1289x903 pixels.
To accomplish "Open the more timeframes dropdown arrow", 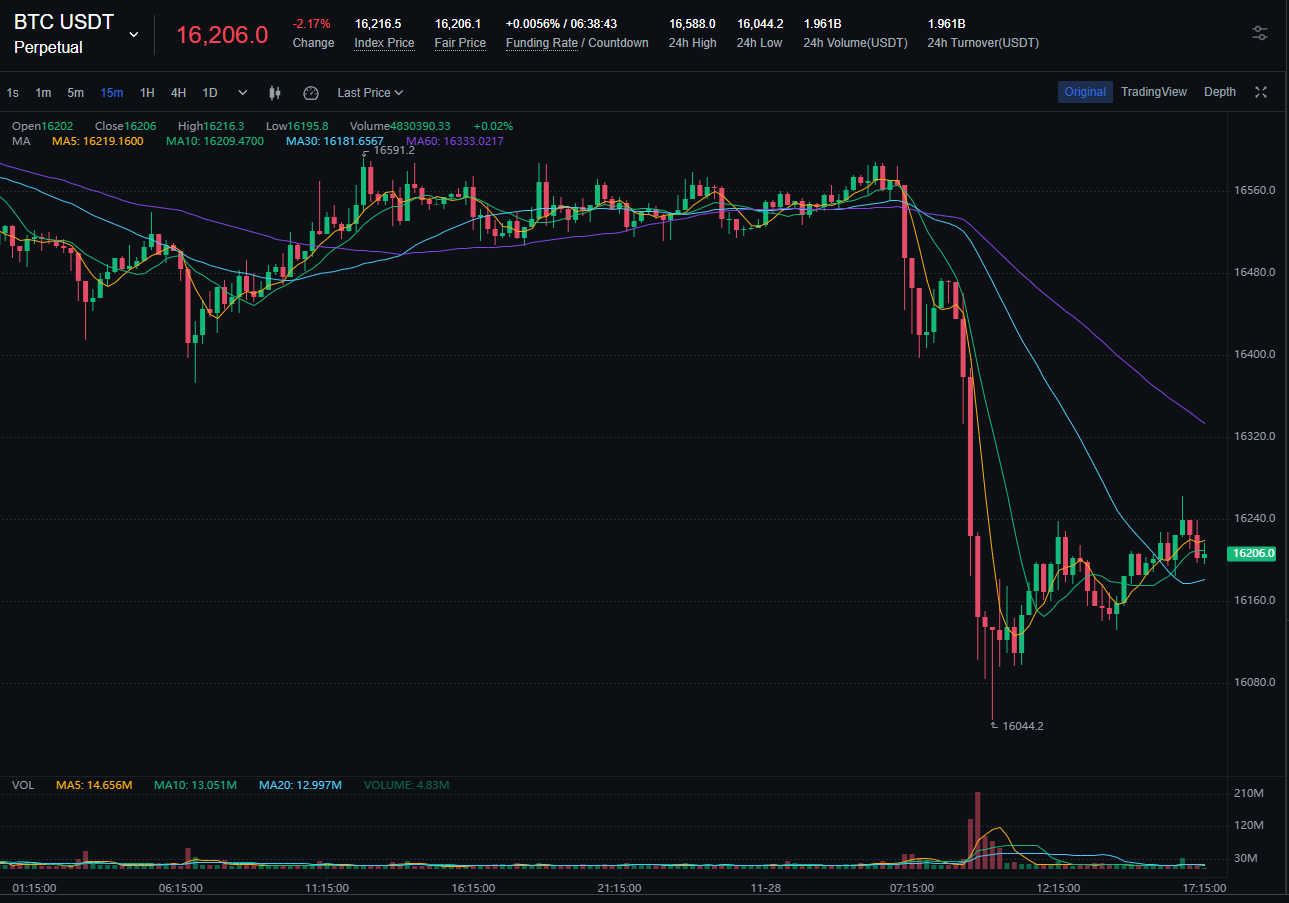I will click(x=242, y=93).
